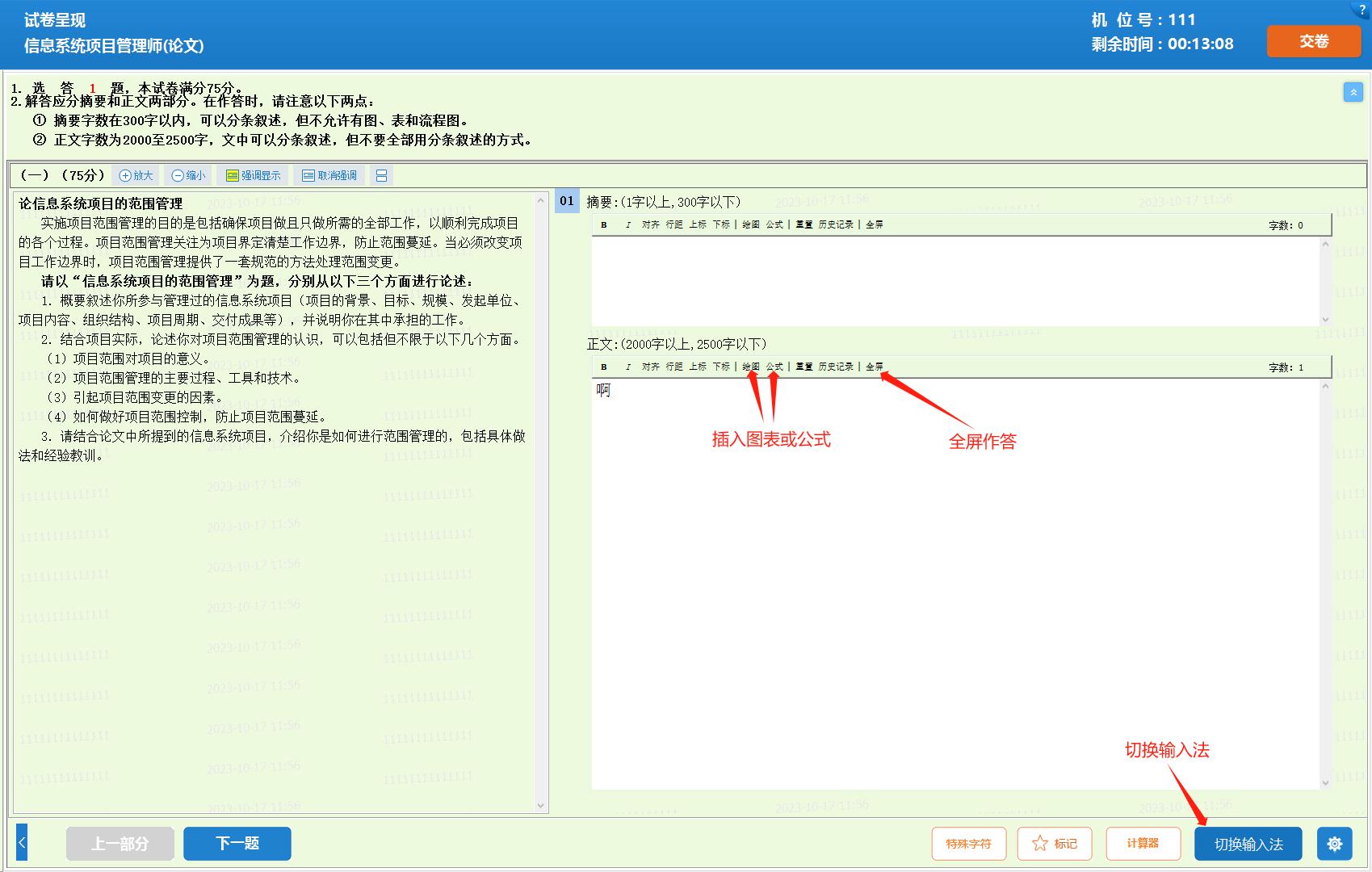Open 对齐 alignment in 正文 toolbar
This screenshot has height=872, width=1372.
coord(650,367)
